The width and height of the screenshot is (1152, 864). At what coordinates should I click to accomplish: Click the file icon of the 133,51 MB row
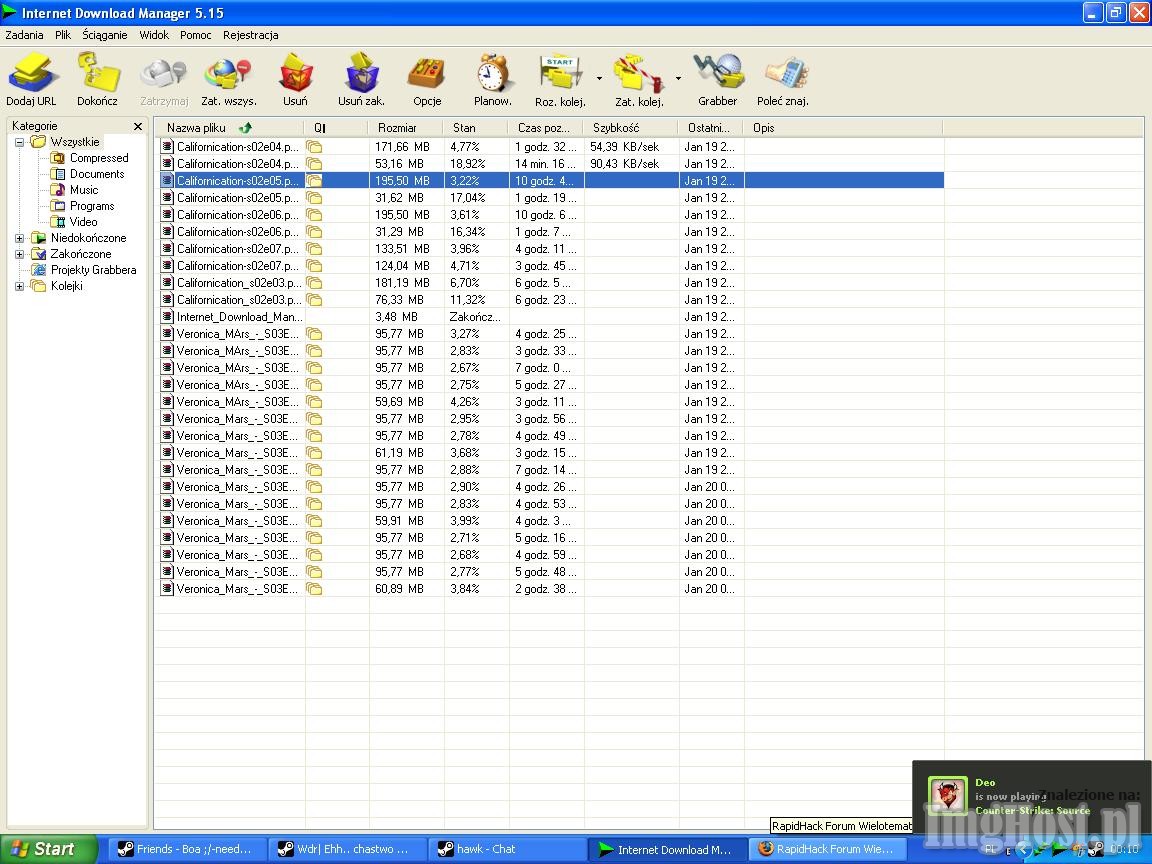point(168,248)
